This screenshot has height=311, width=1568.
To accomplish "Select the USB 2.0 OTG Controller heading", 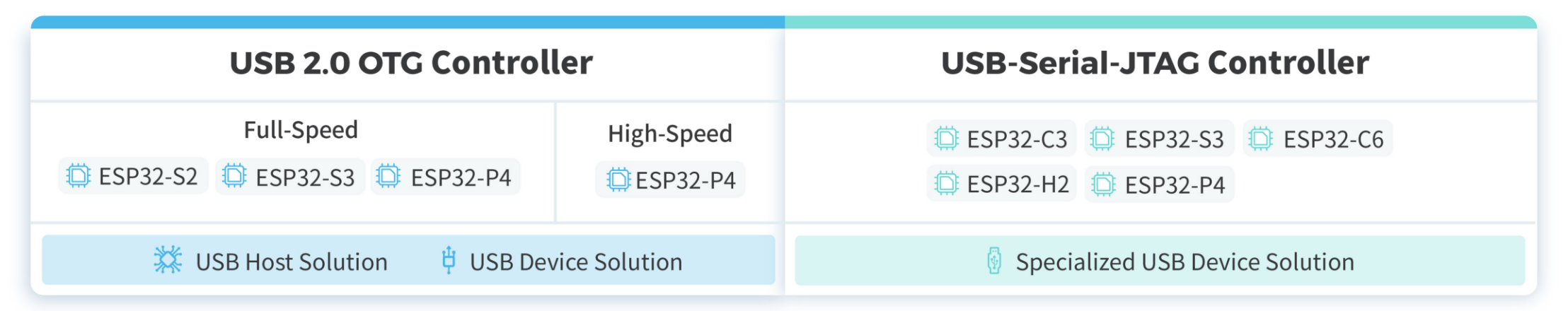I will click(411, 63).
